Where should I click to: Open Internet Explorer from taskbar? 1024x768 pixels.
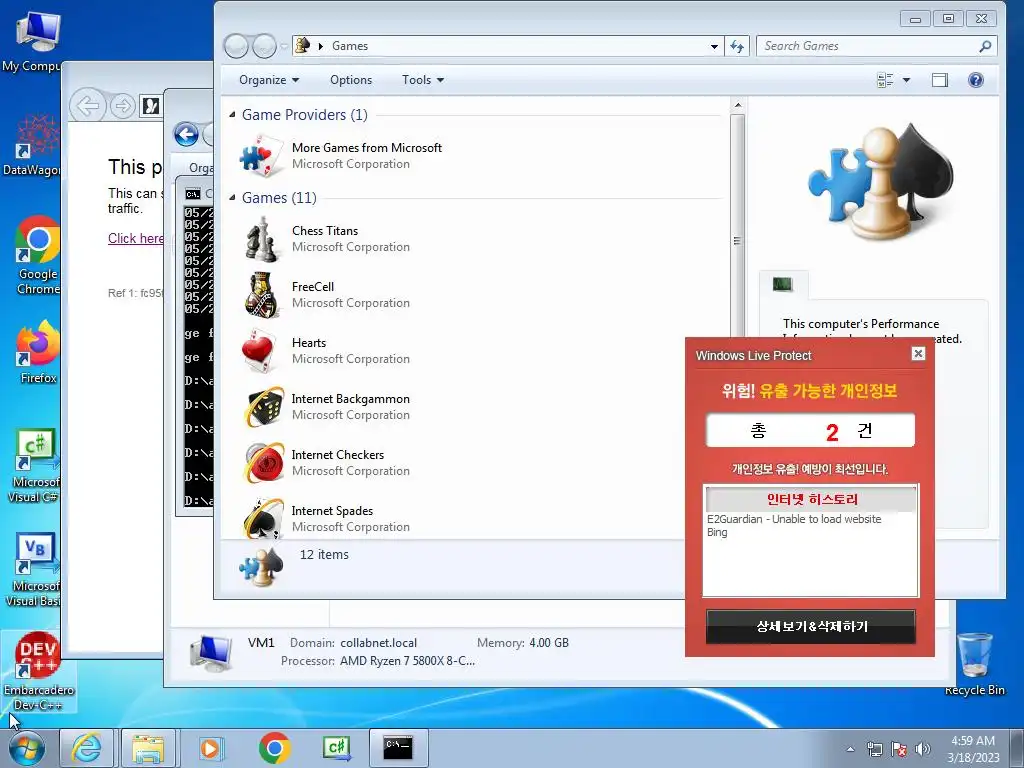pos(87,748)
